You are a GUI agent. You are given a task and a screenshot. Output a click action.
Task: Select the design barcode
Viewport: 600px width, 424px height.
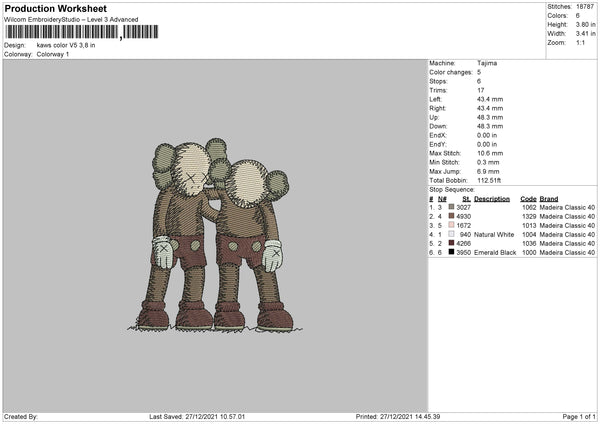tap(82, 32)
